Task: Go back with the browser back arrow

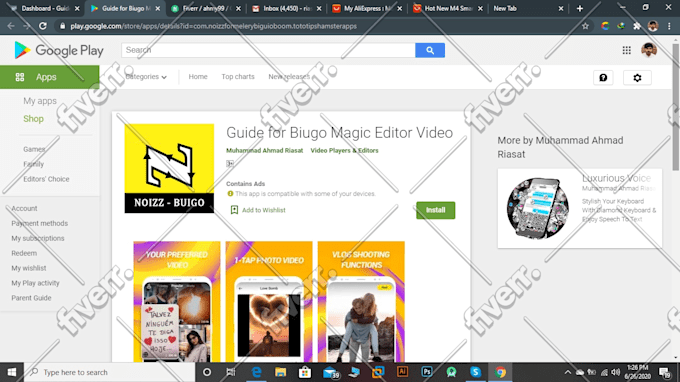Action: [x=11, y=26]
